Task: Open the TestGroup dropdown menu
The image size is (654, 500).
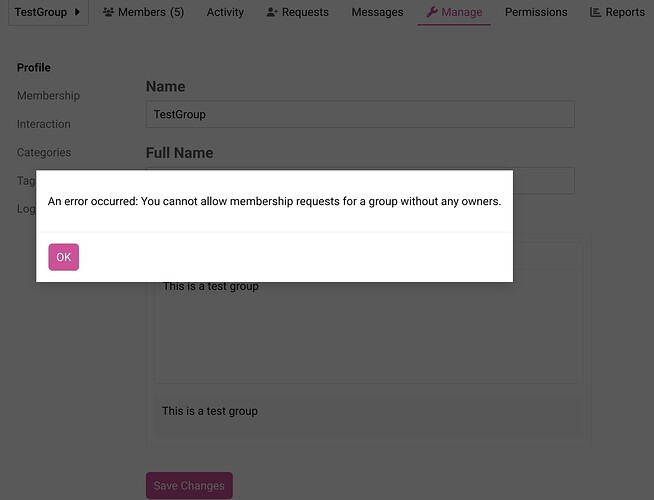Action: coord(48,12)
